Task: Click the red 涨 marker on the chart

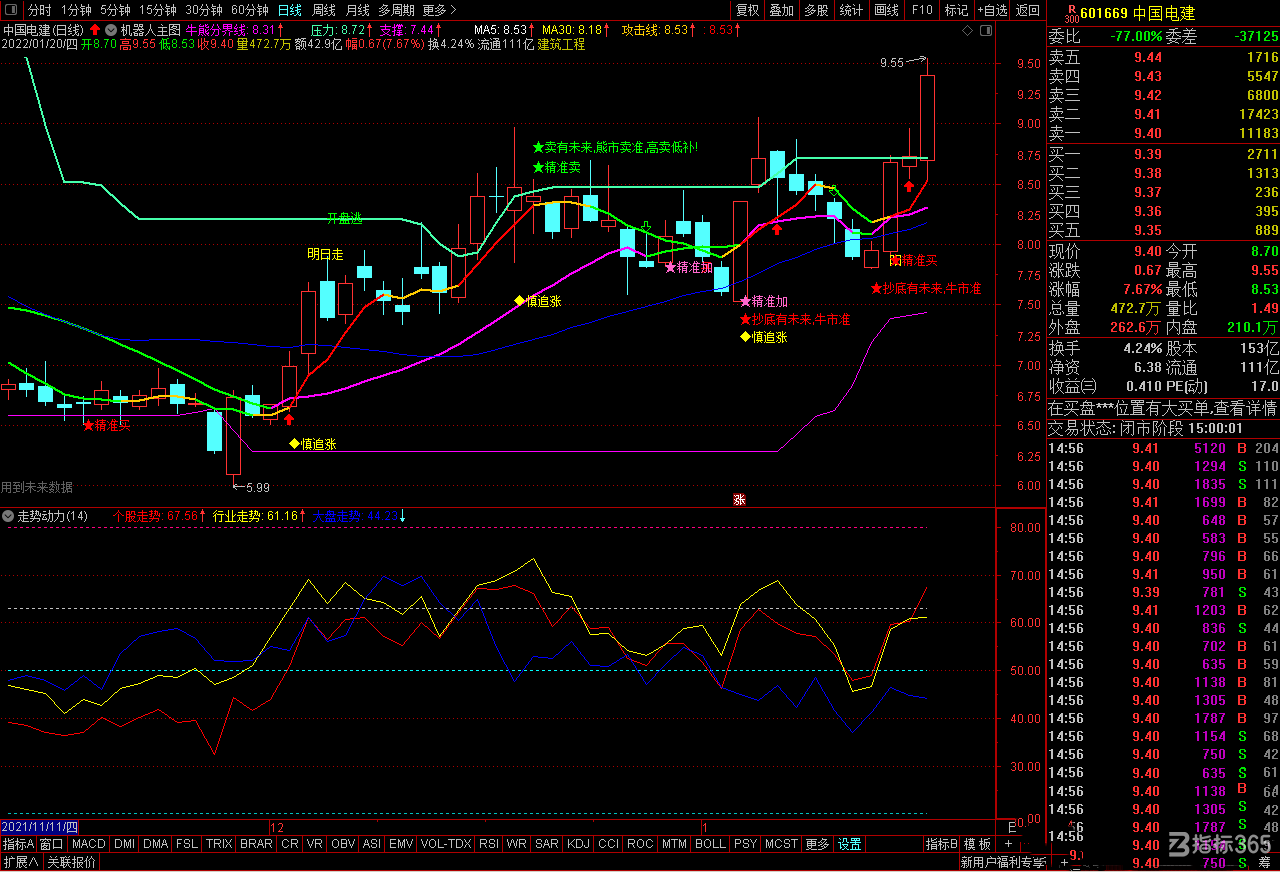Action: (739, 499)
